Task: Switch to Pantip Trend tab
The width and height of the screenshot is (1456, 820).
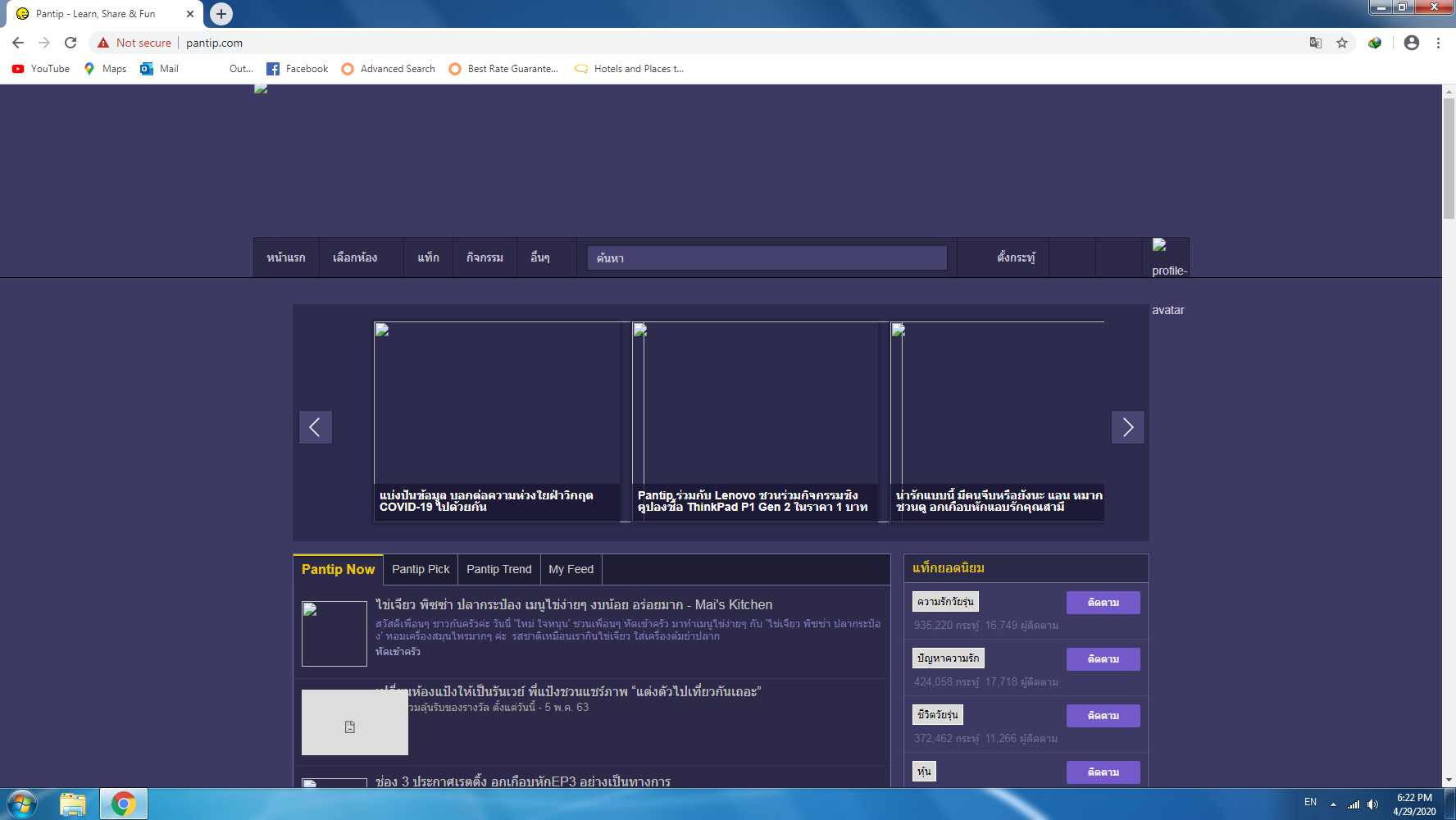Action: coord(498,569)
